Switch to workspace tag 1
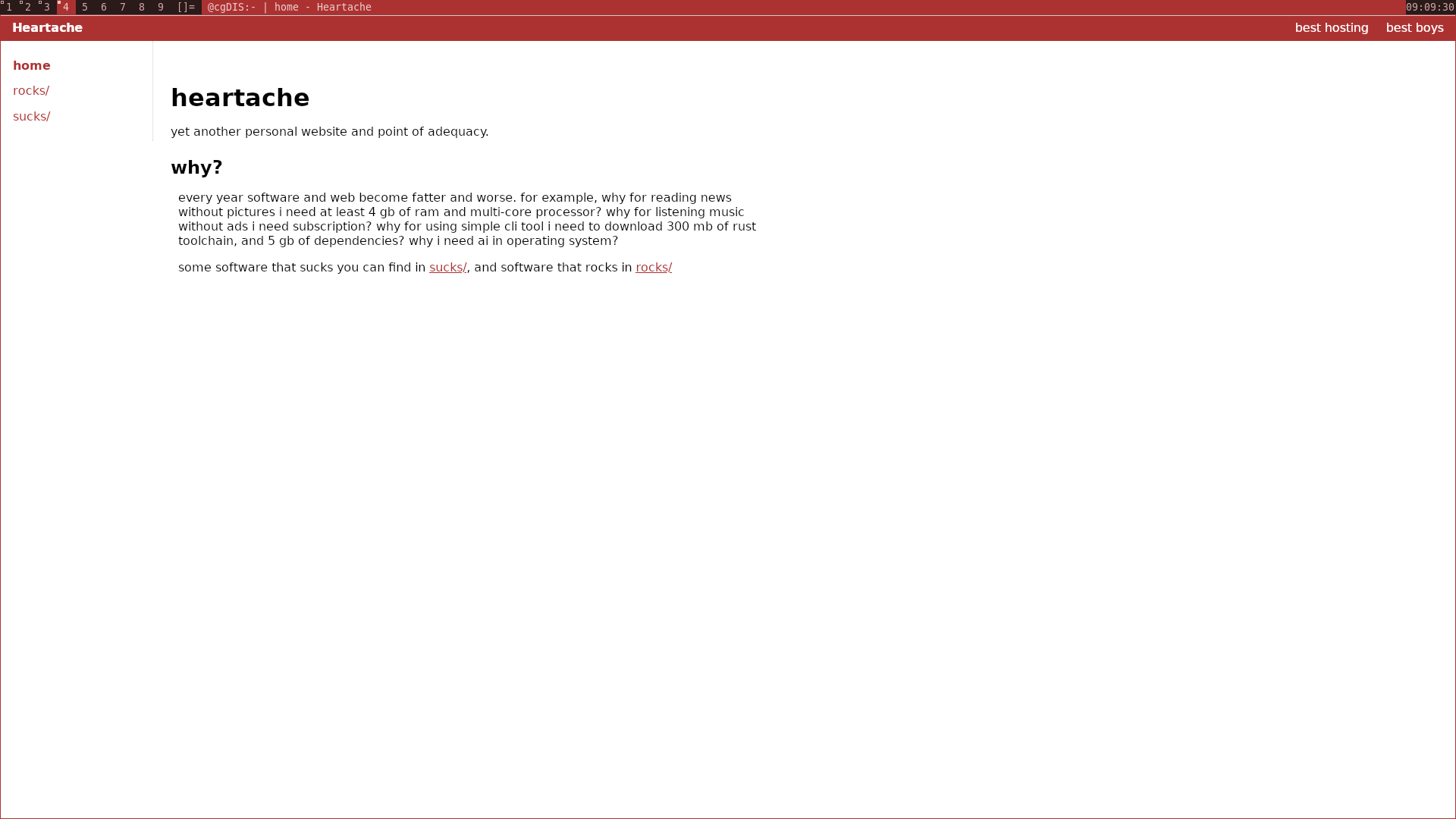 9,7
